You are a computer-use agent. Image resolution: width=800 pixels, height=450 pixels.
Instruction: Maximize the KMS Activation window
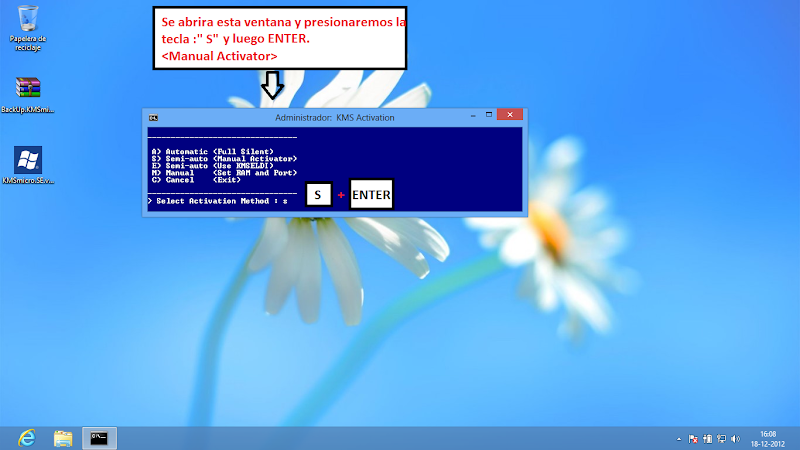click(489, 115)
